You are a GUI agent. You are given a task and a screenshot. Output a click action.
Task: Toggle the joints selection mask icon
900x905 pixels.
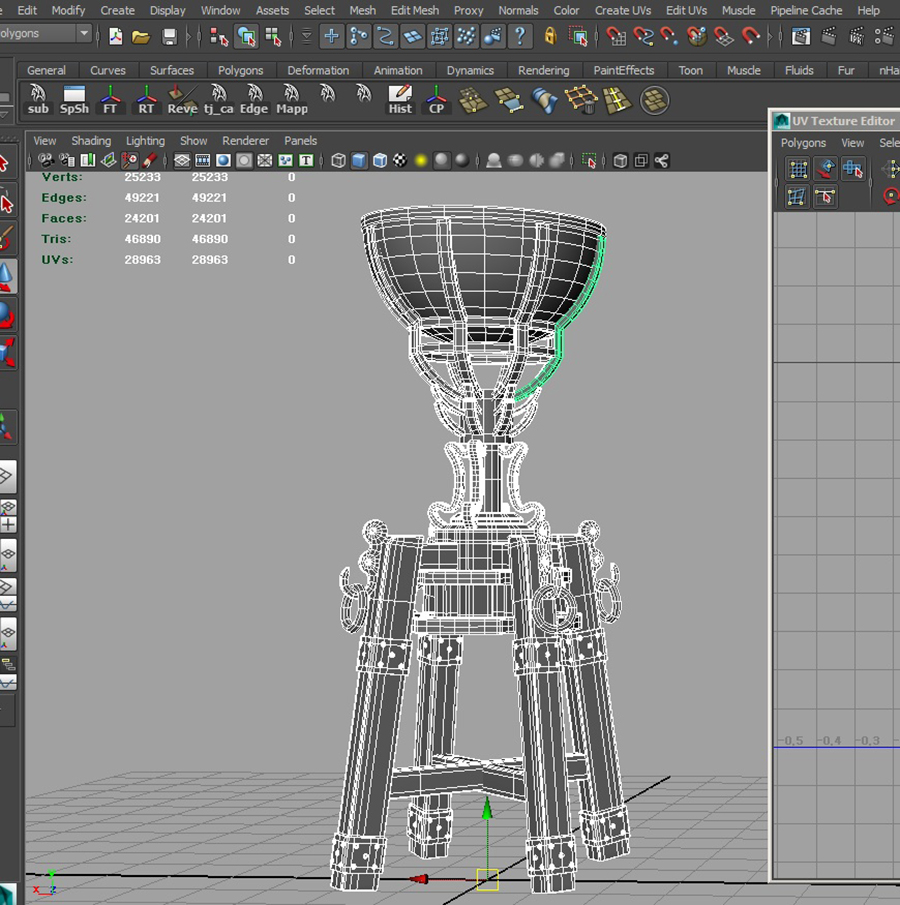coord(358,36)
